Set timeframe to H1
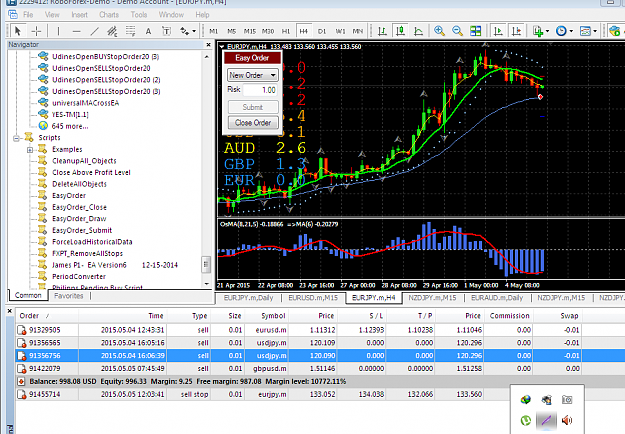The image size is (625, 434). coord(286,31)
